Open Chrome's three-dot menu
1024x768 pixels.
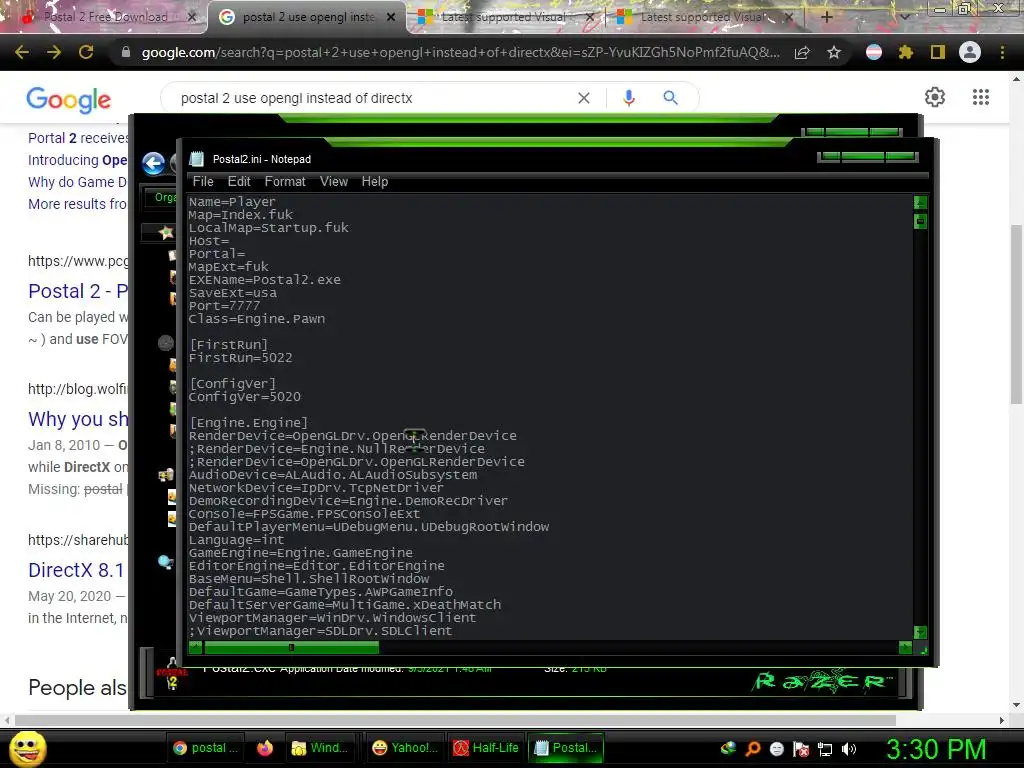point(1002,52)
